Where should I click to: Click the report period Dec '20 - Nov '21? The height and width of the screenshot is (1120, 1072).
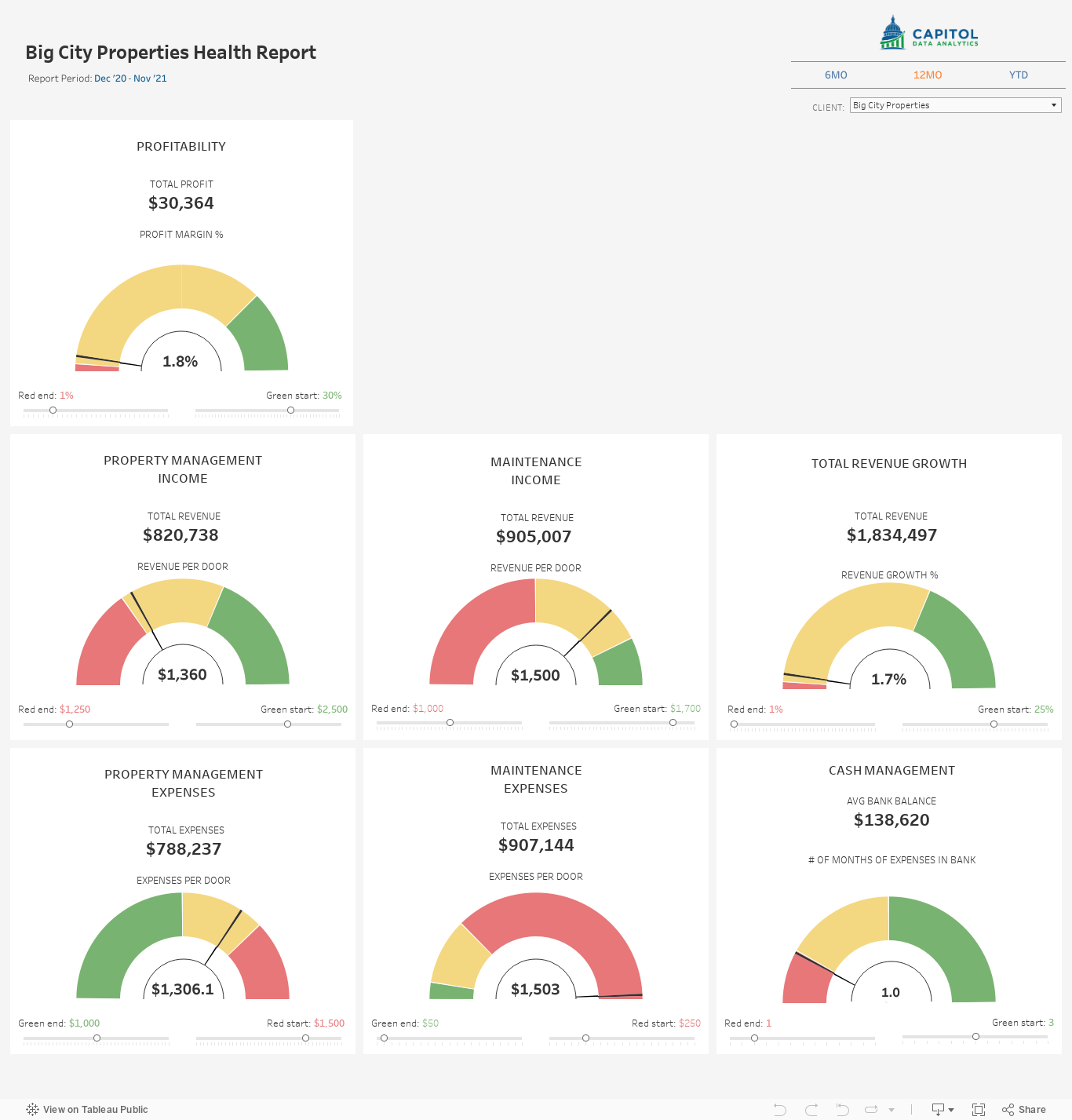click(x=130, y=78)
